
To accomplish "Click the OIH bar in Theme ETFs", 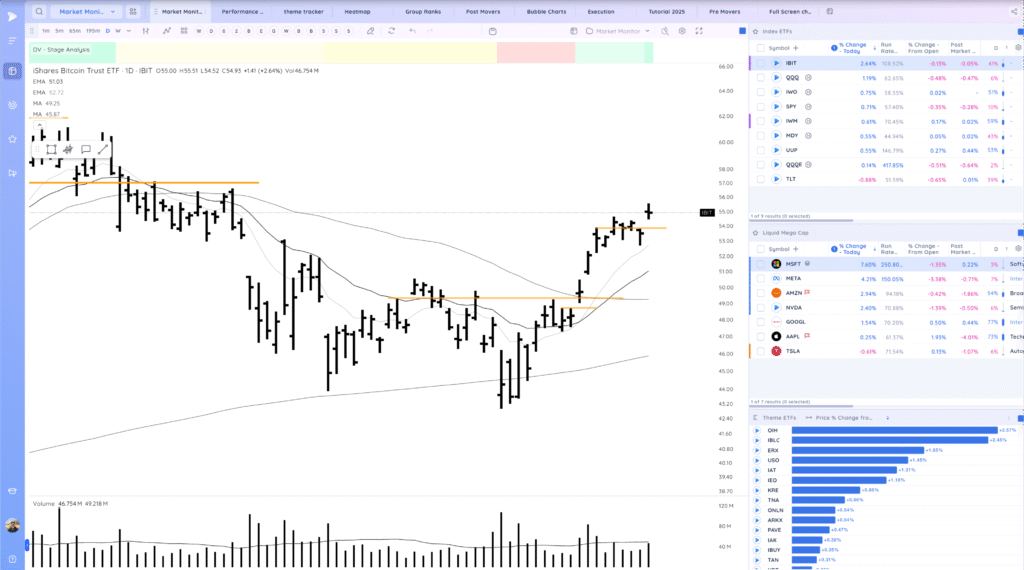I will 895,430.
